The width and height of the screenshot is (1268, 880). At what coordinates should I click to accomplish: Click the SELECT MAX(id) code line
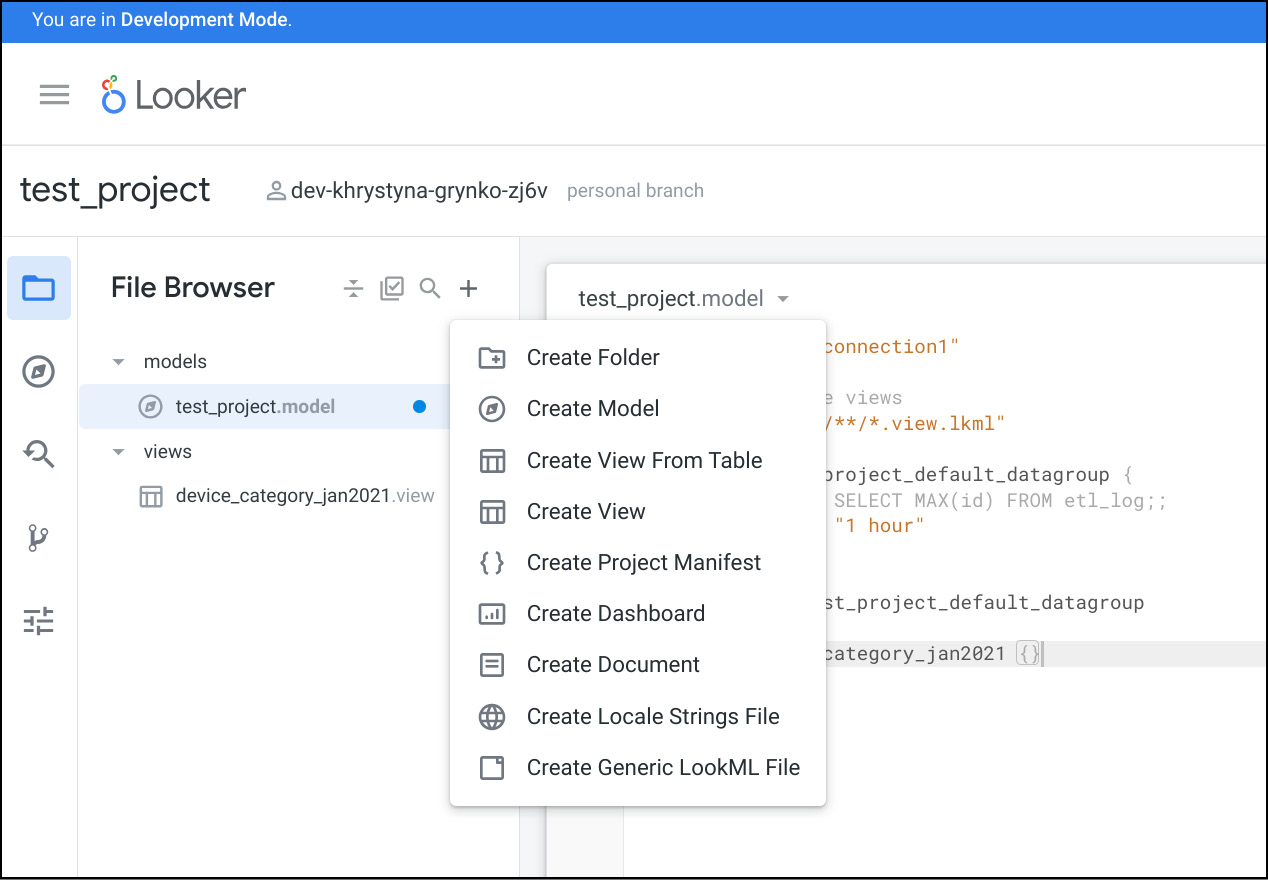pos(1000,501)
